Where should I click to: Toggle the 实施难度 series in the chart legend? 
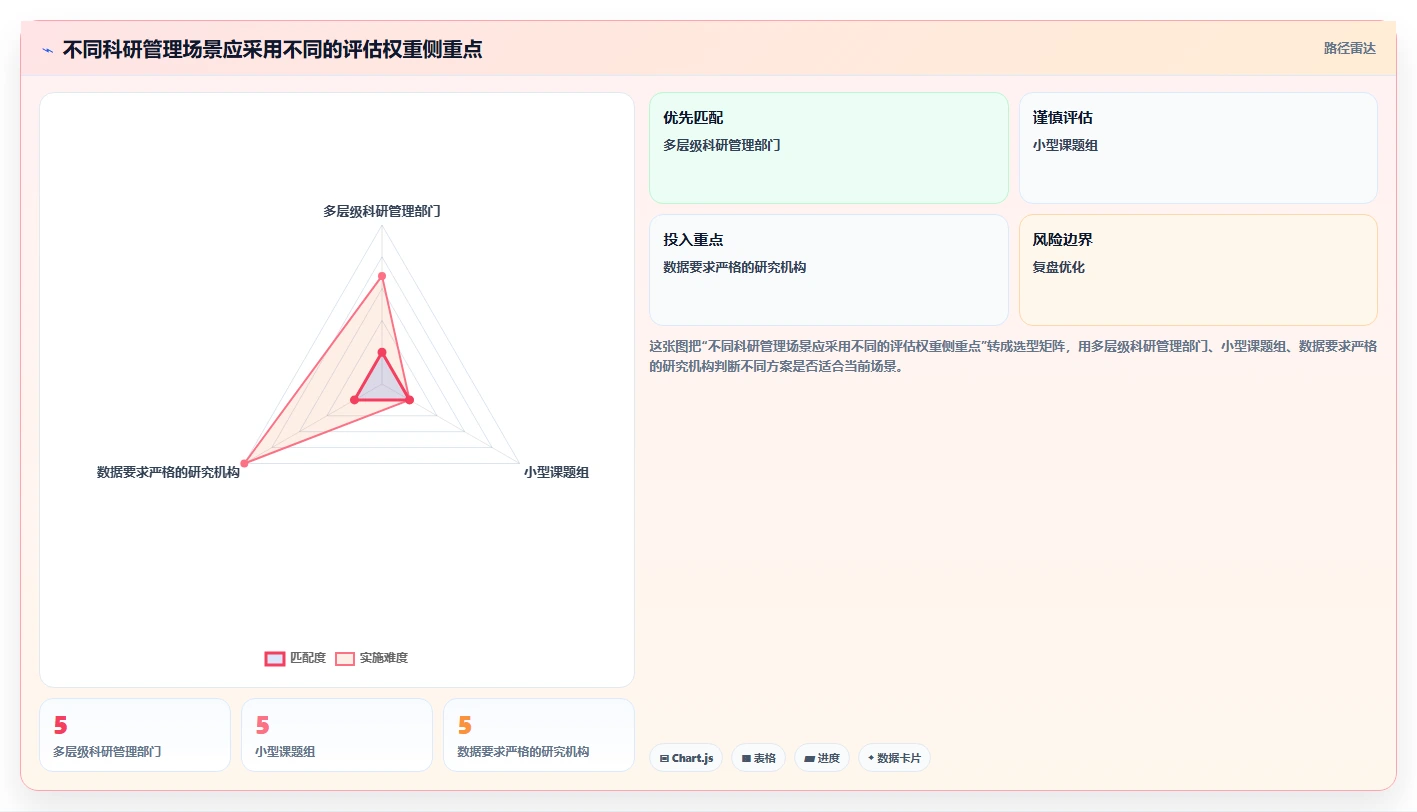click(x=372, y=658)
